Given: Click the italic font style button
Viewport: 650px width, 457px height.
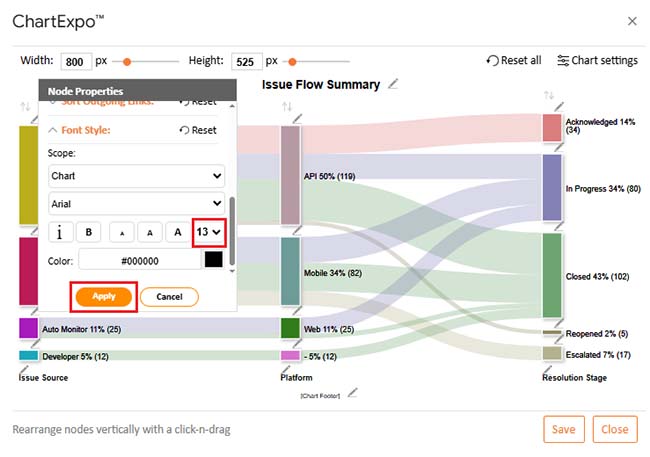Looking at the screenshot, I should coord(60,232).
